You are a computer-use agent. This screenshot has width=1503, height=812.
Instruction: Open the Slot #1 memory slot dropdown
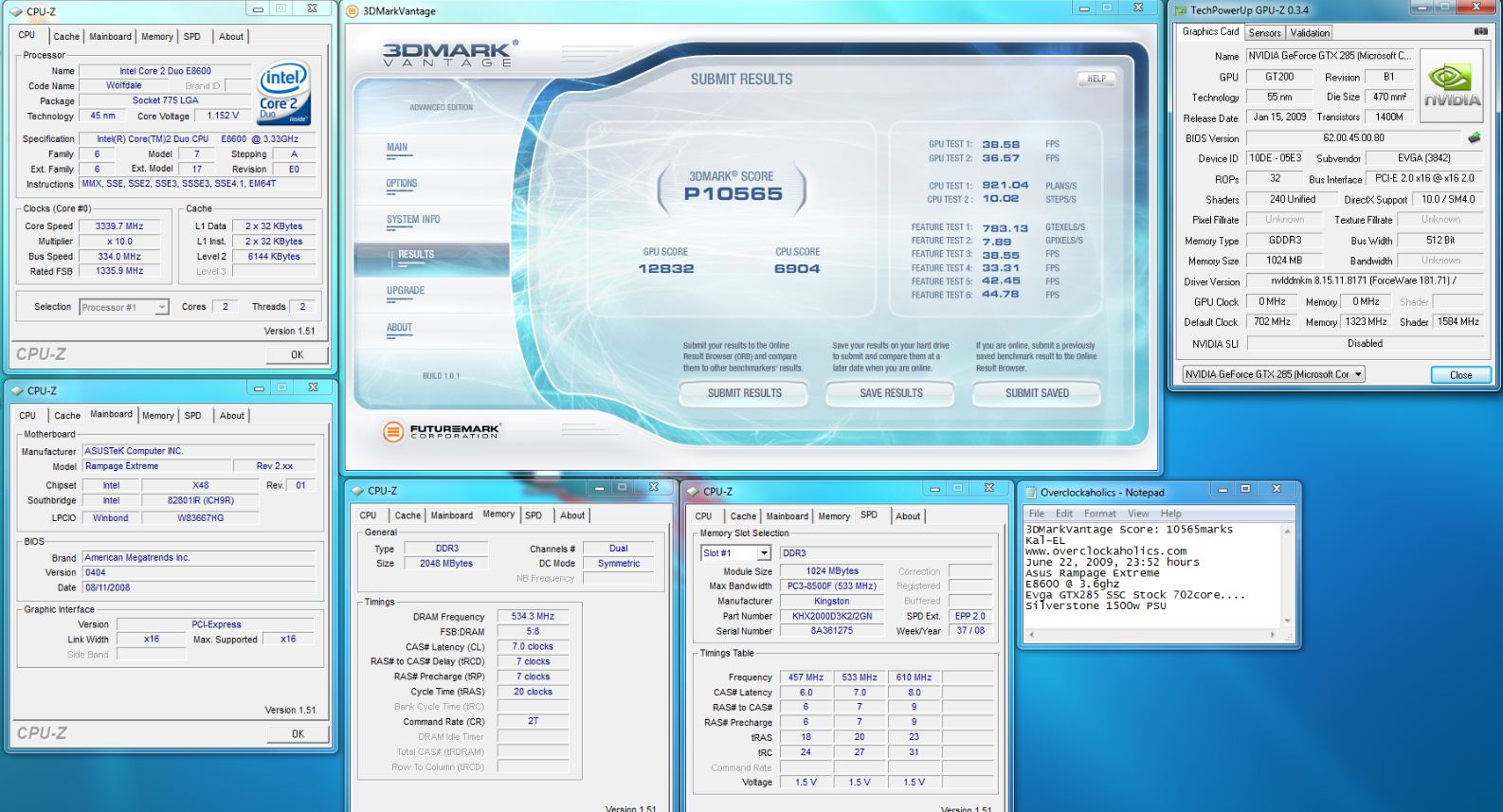pyautogui.click(x=764, y=553)
